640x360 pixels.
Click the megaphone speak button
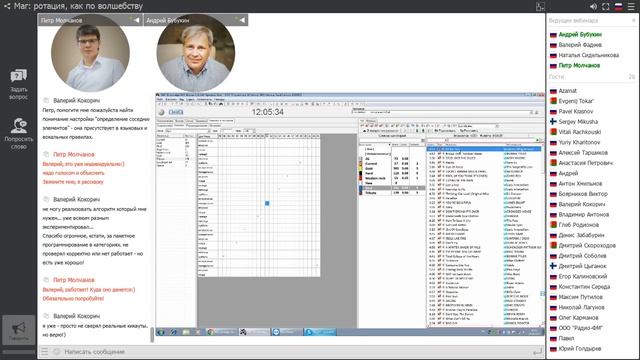point(18,330)
